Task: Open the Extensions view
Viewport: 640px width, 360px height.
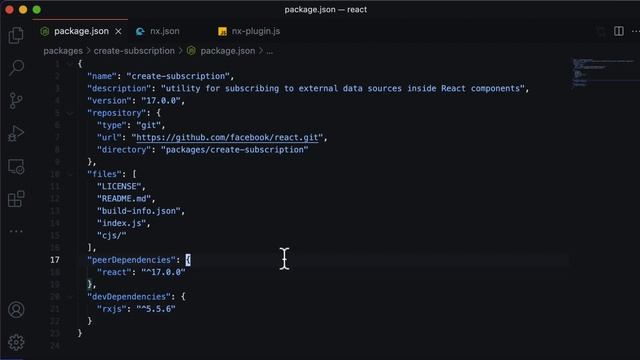Action: pos(16,199)
